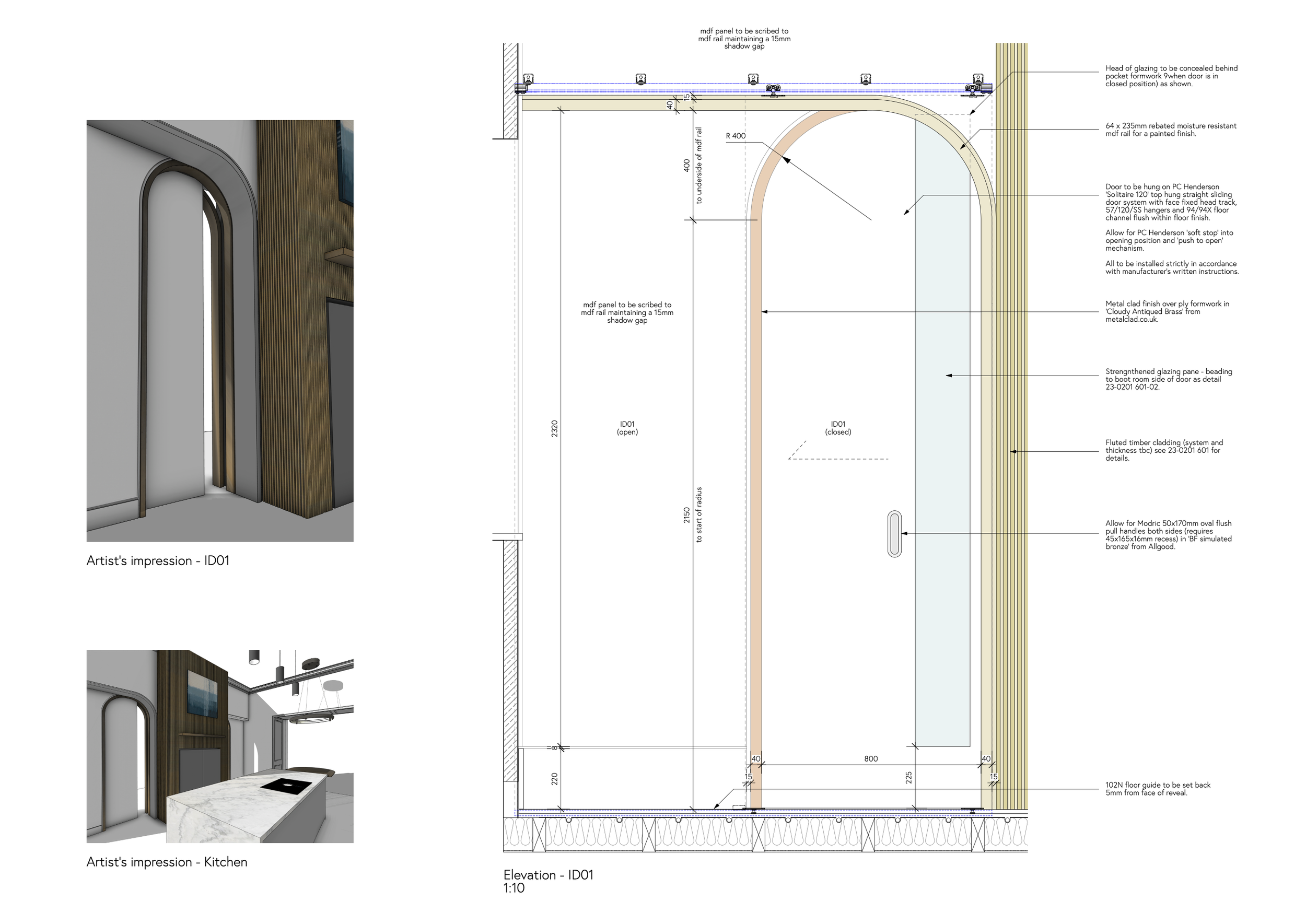Click the "to start of radius" label

pyautogui.click(x=699, y=514)
